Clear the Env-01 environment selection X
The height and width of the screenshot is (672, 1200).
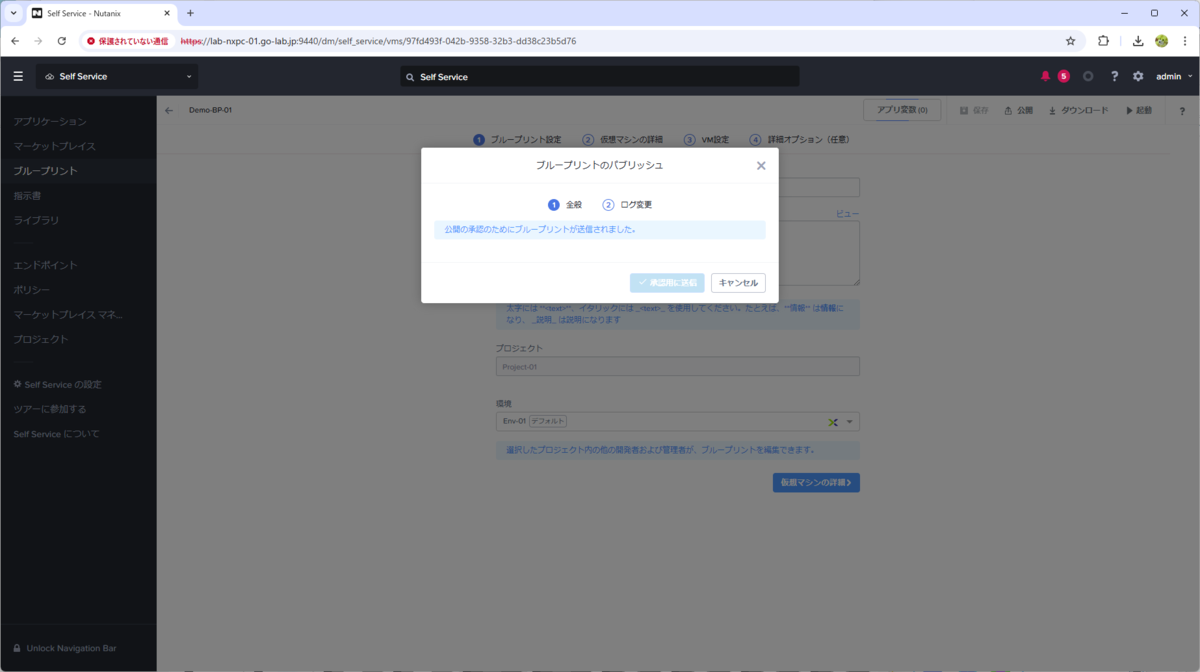[x=832, y=422]
